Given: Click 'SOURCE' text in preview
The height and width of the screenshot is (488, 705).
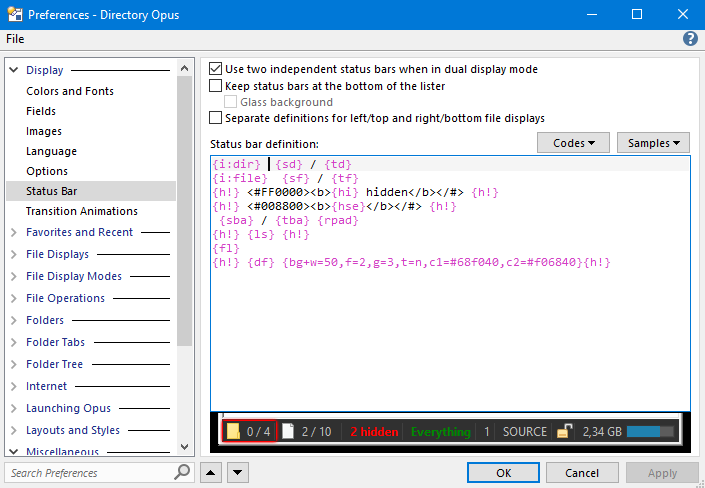Looking at the screenshot, I should 525,432.
